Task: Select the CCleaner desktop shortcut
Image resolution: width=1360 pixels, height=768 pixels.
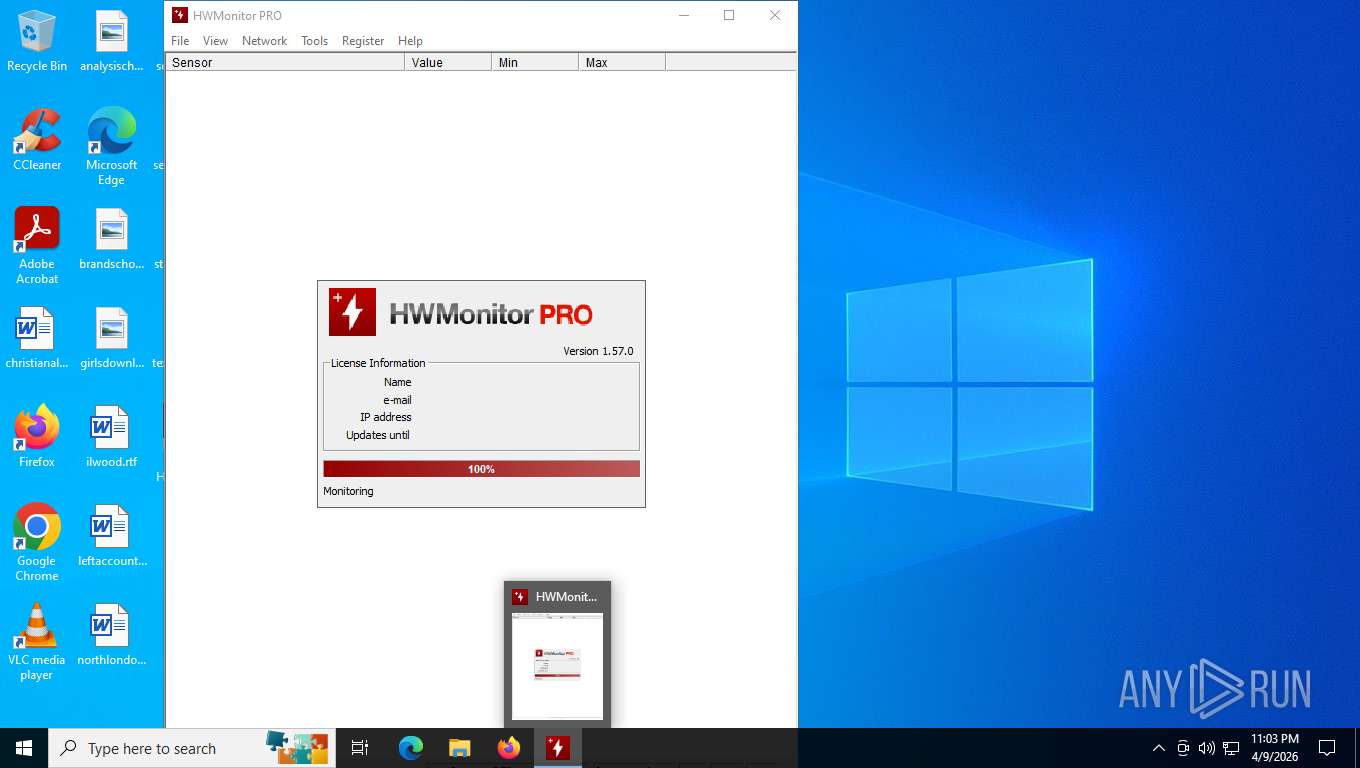Action: (x=37, y=140)
